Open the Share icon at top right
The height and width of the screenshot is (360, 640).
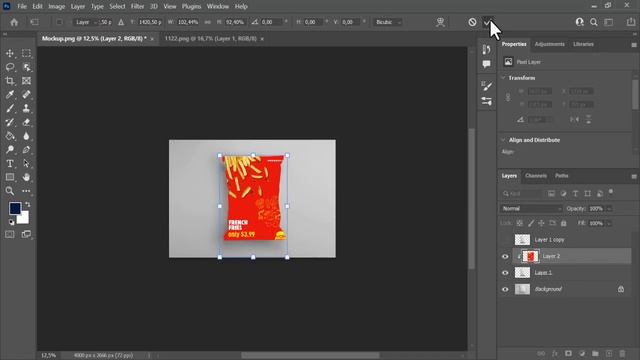pos(631,22)
